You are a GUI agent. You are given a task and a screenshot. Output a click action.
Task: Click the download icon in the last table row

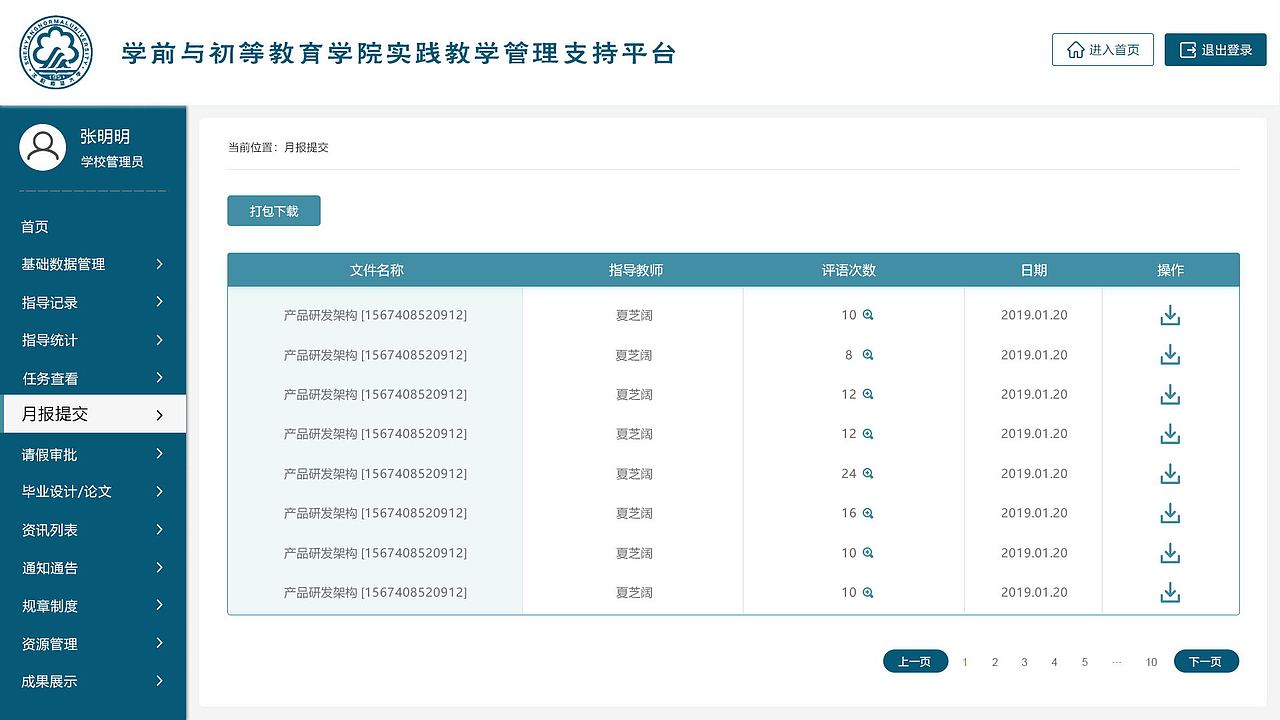1170,593
